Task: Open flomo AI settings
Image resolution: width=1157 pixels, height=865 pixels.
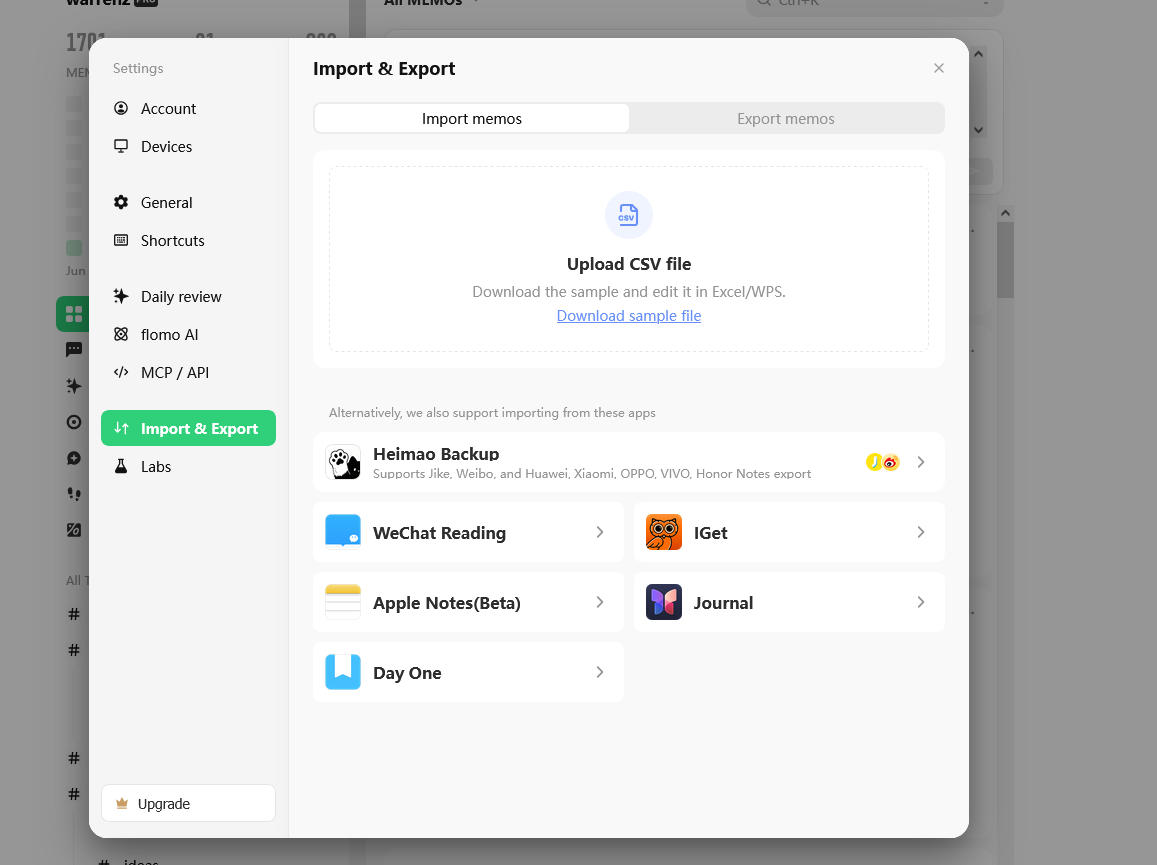Action: point(188,334)
